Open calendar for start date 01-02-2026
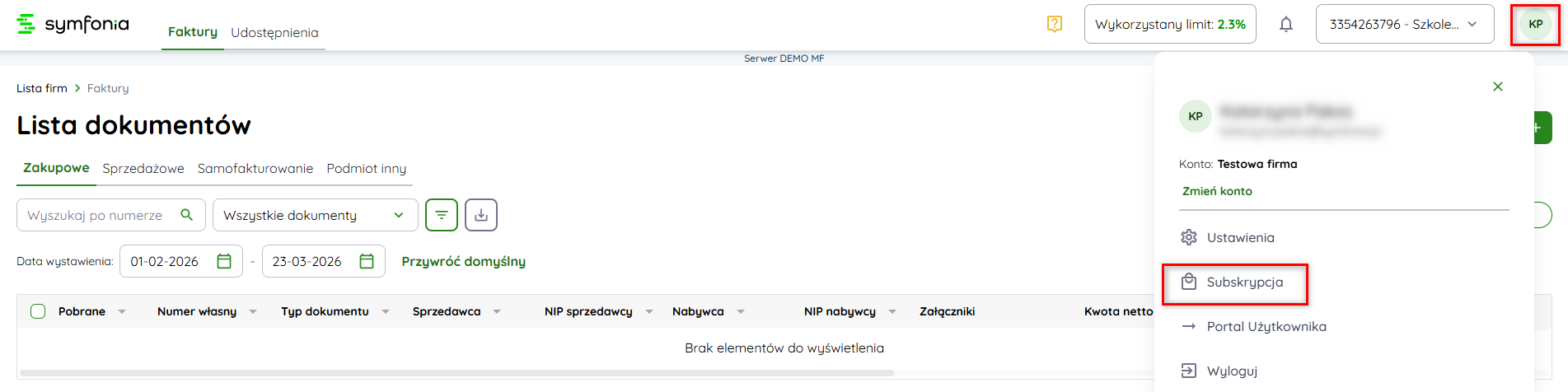Viewport: 1568px width, 392px height. 224,261
